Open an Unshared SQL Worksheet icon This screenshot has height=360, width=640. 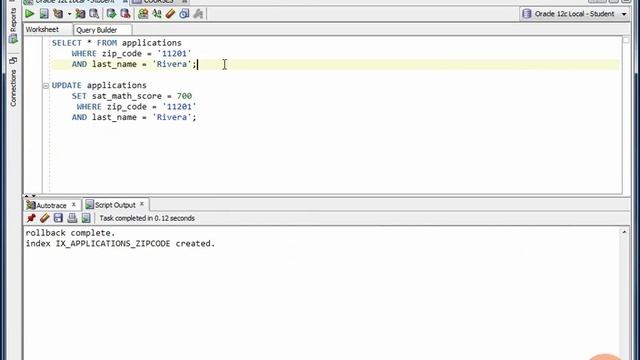coord(143,14)
